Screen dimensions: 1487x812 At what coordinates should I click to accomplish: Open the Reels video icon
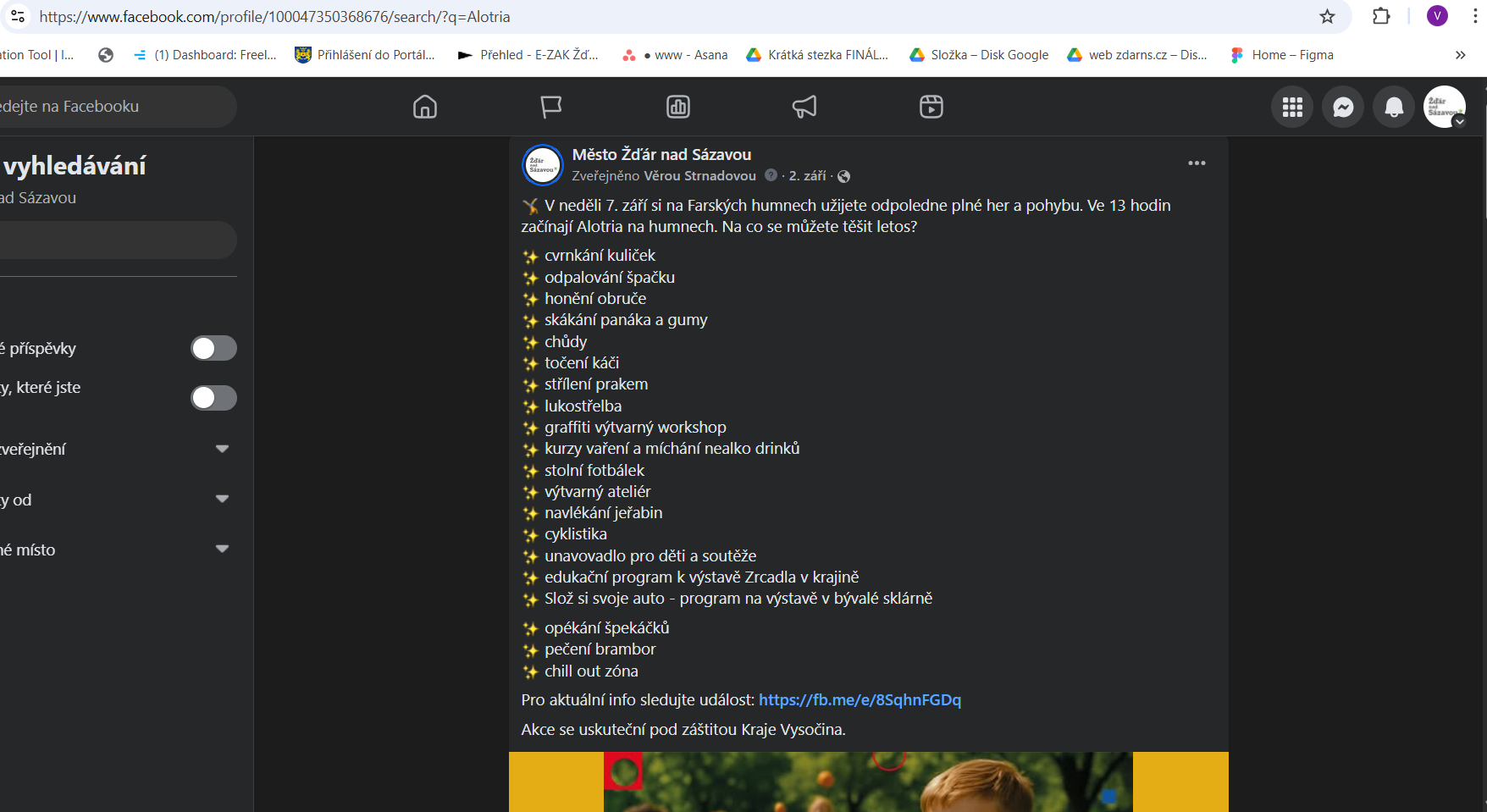(x=931, y=107)
